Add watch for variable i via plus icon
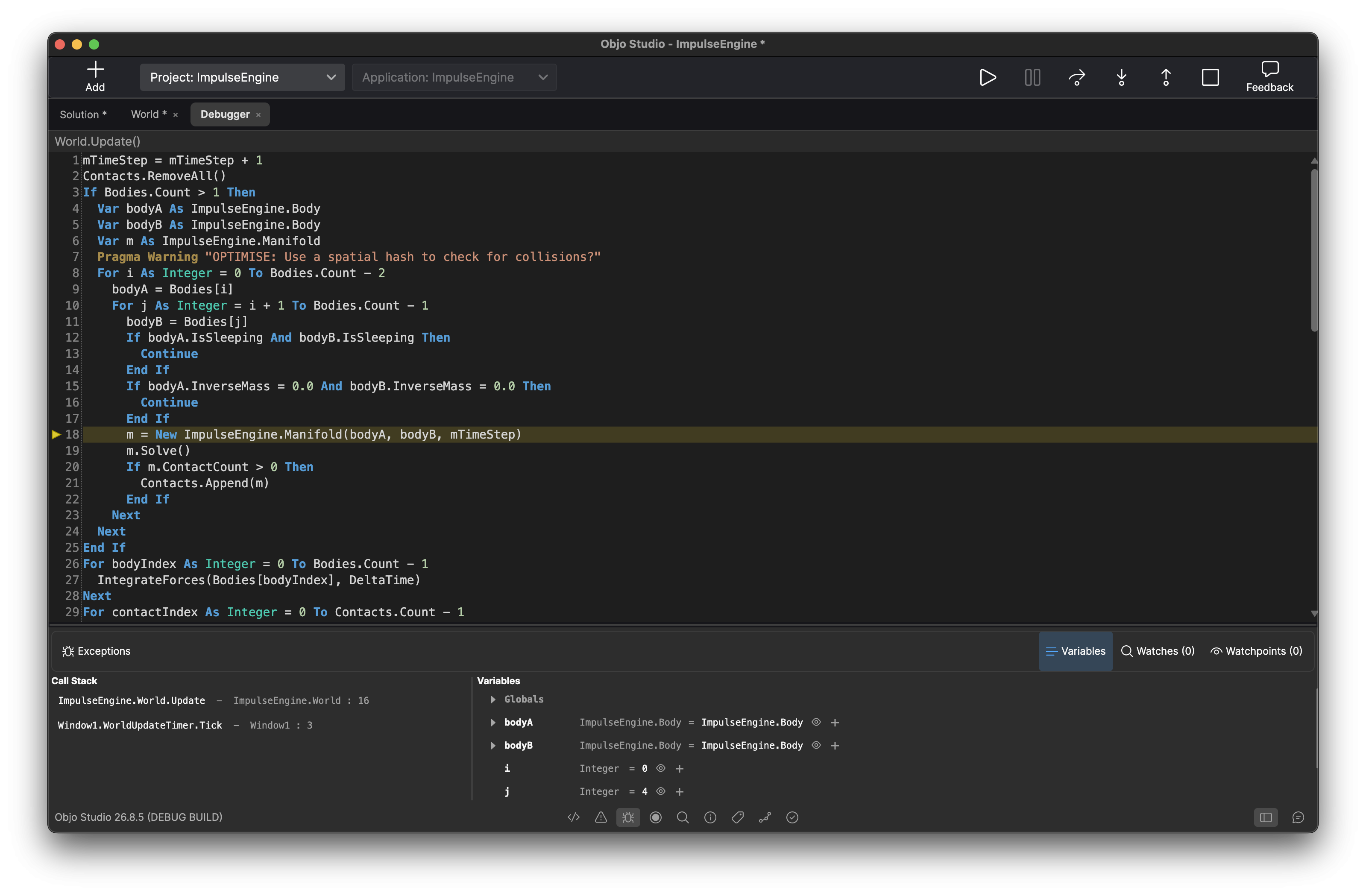This screenshot has height=896, width=1366. coord(679,768)
